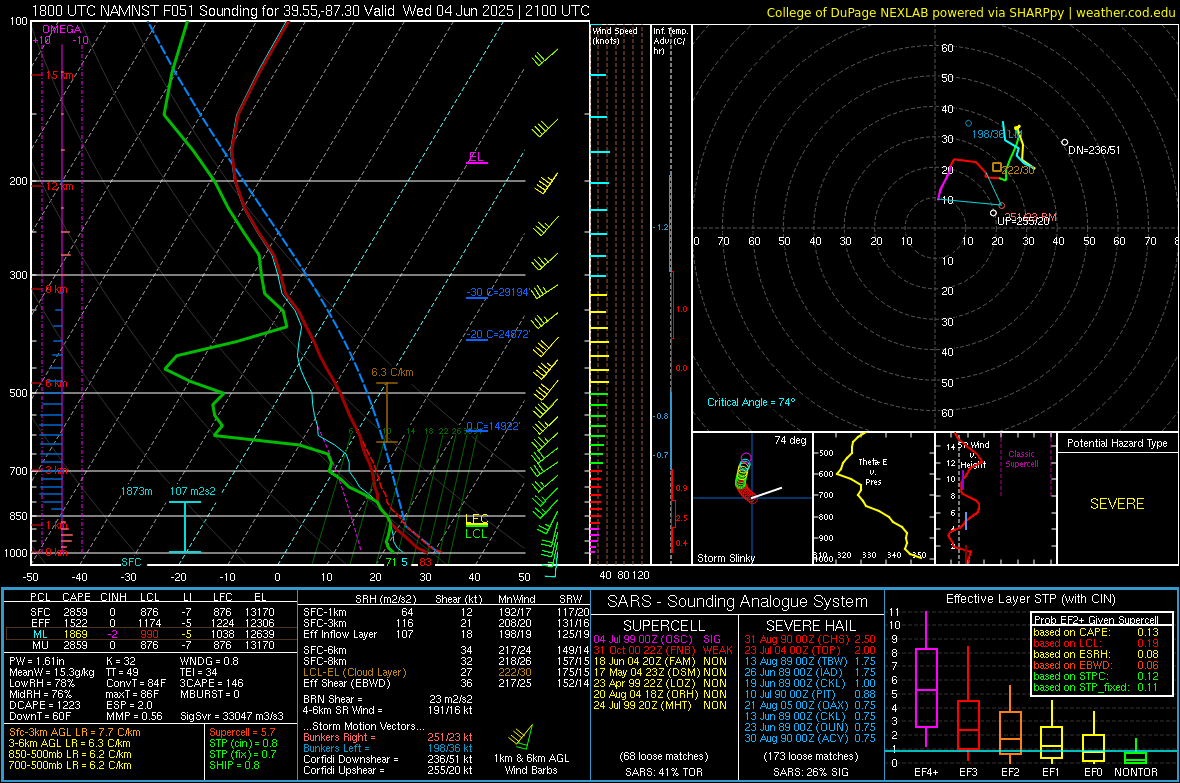Click the 'Corfidi Downshear' vector line
The image size is (1180, 783).
[388, 759]
